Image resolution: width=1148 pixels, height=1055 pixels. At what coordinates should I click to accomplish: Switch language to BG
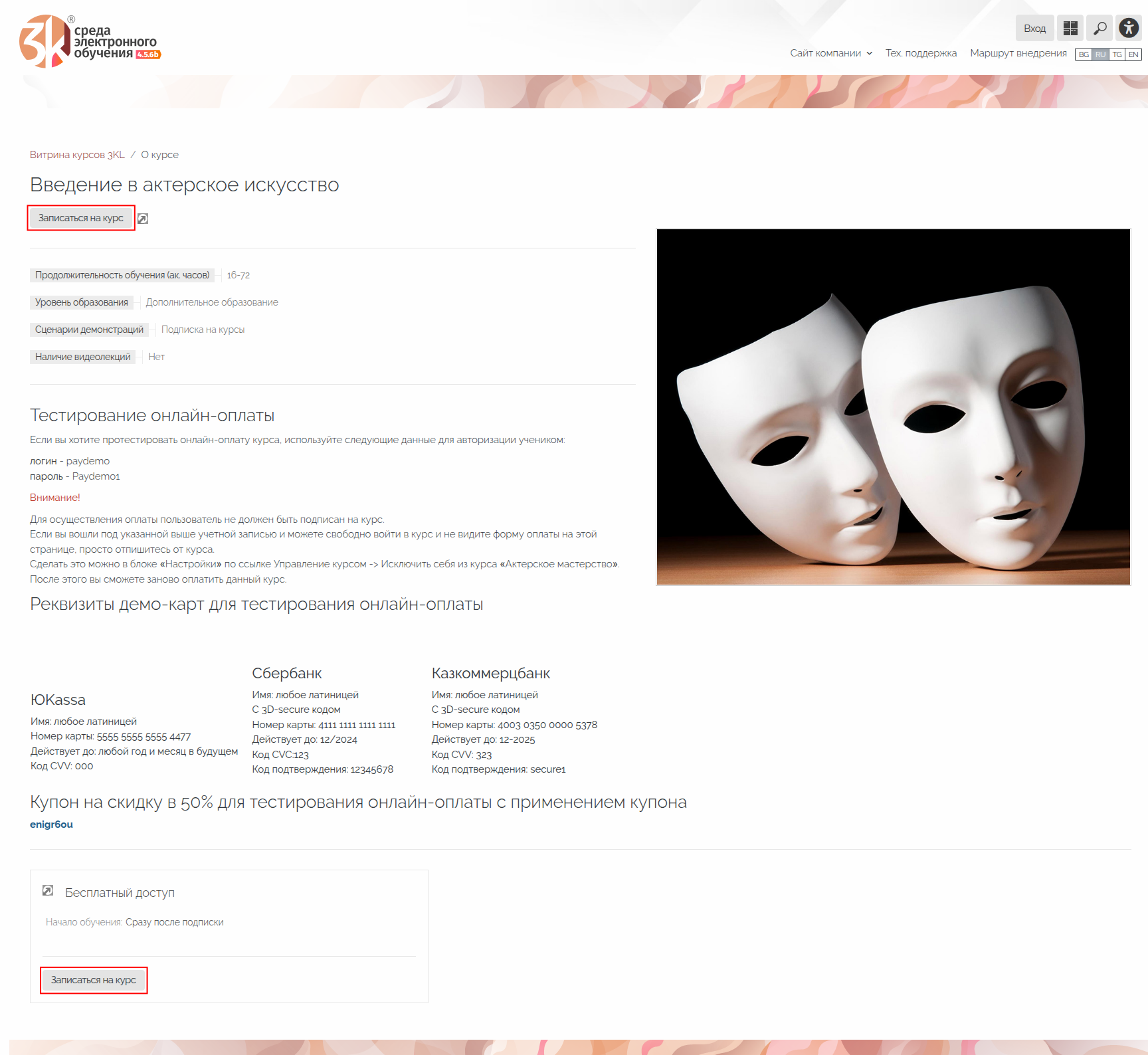pyautogui.click(x=1084, y=54)
